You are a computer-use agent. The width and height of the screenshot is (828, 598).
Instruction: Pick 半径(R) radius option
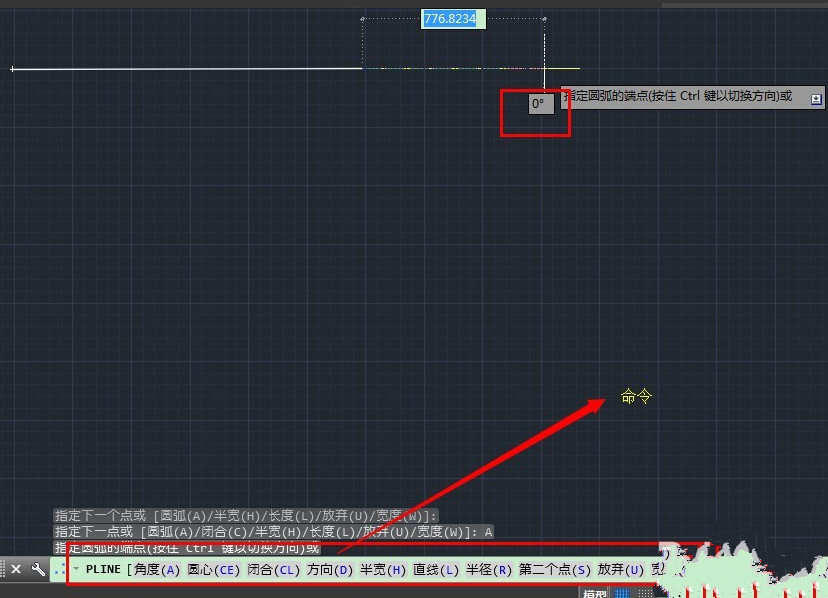(x=488, y=569)
